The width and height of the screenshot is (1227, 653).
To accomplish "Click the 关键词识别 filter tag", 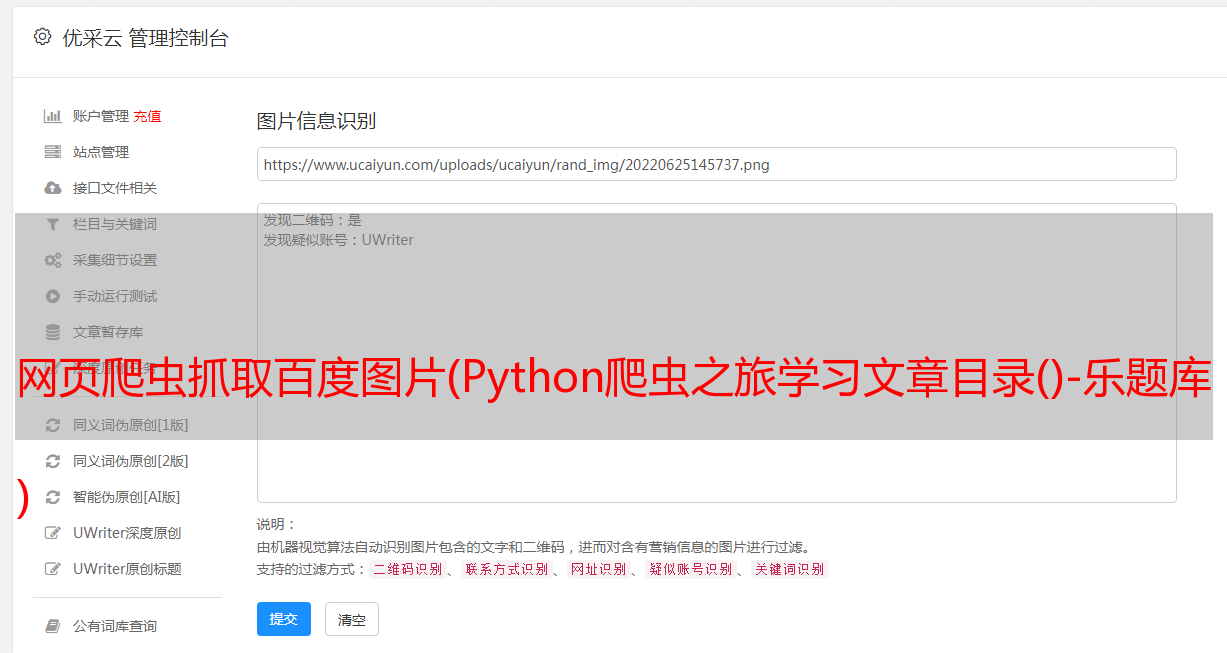I will [x=789, y=569].
